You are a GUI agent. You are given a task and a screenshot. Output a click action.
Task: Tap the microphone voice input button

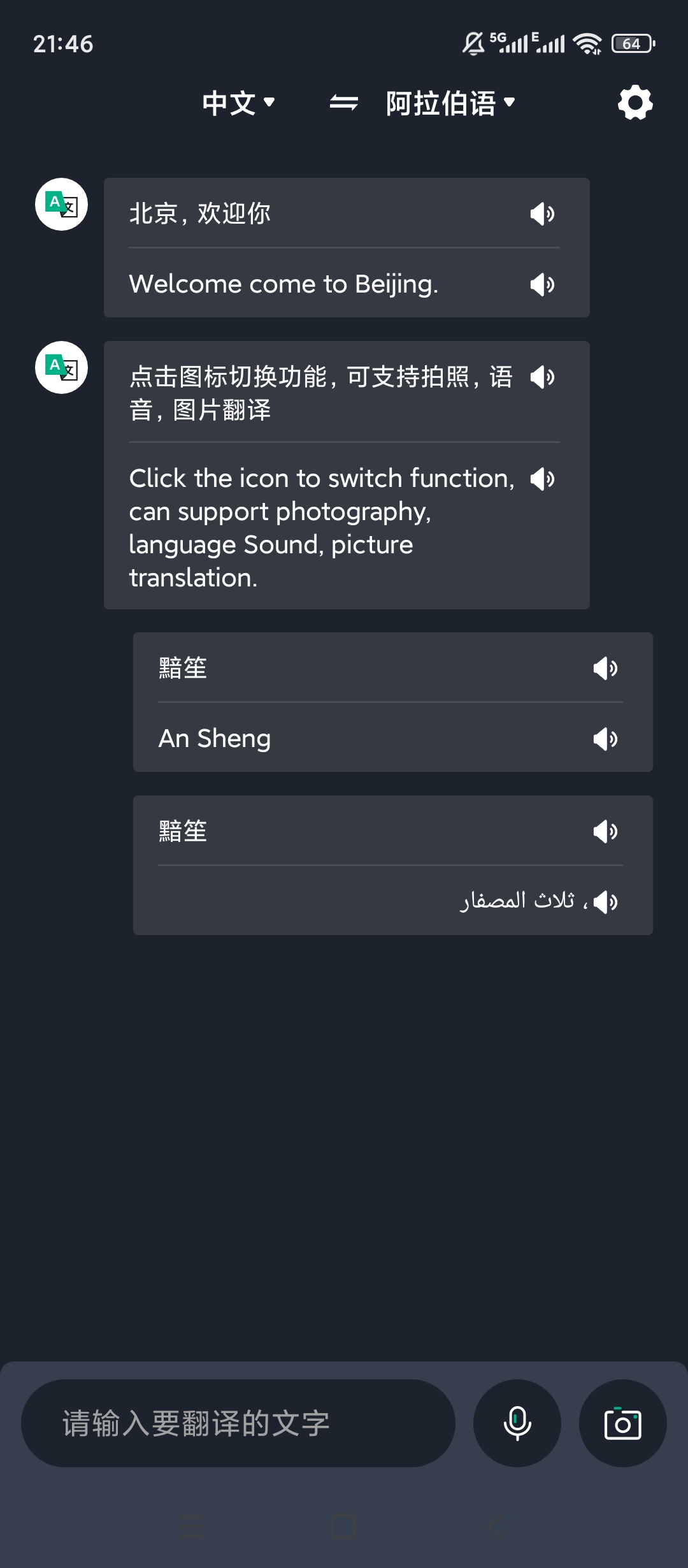pos(517,1423)
